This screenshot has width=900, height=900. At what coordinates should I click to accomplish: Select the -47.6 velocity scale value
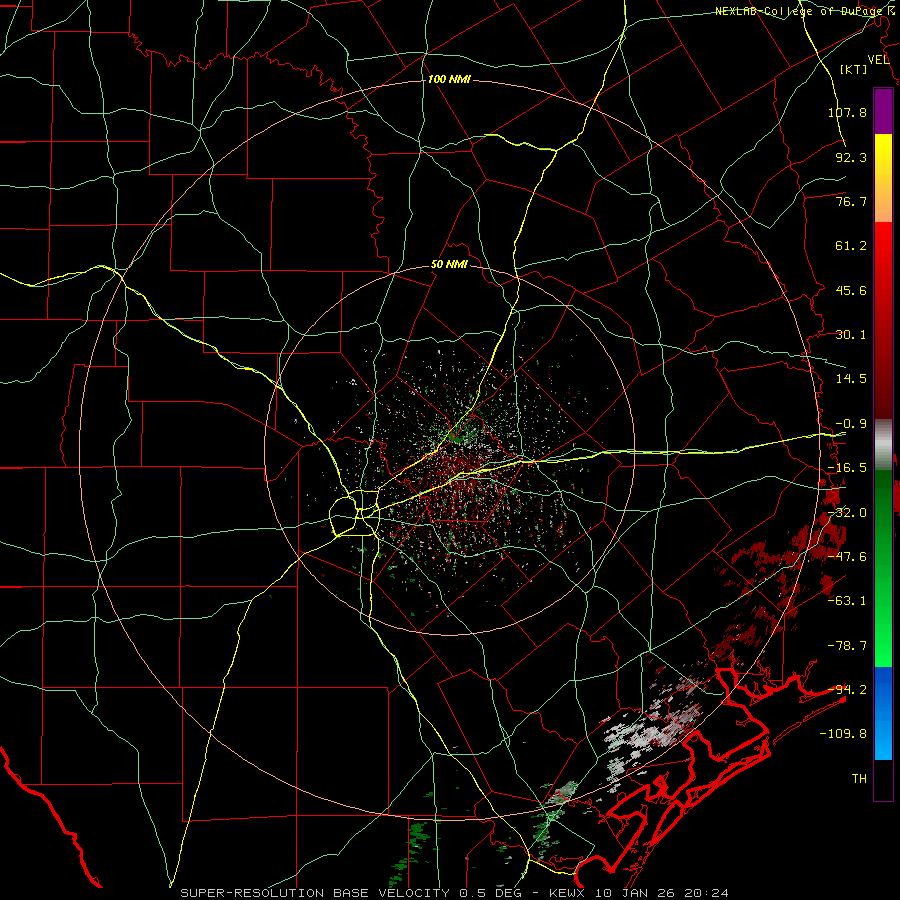(x=847, y=557)
